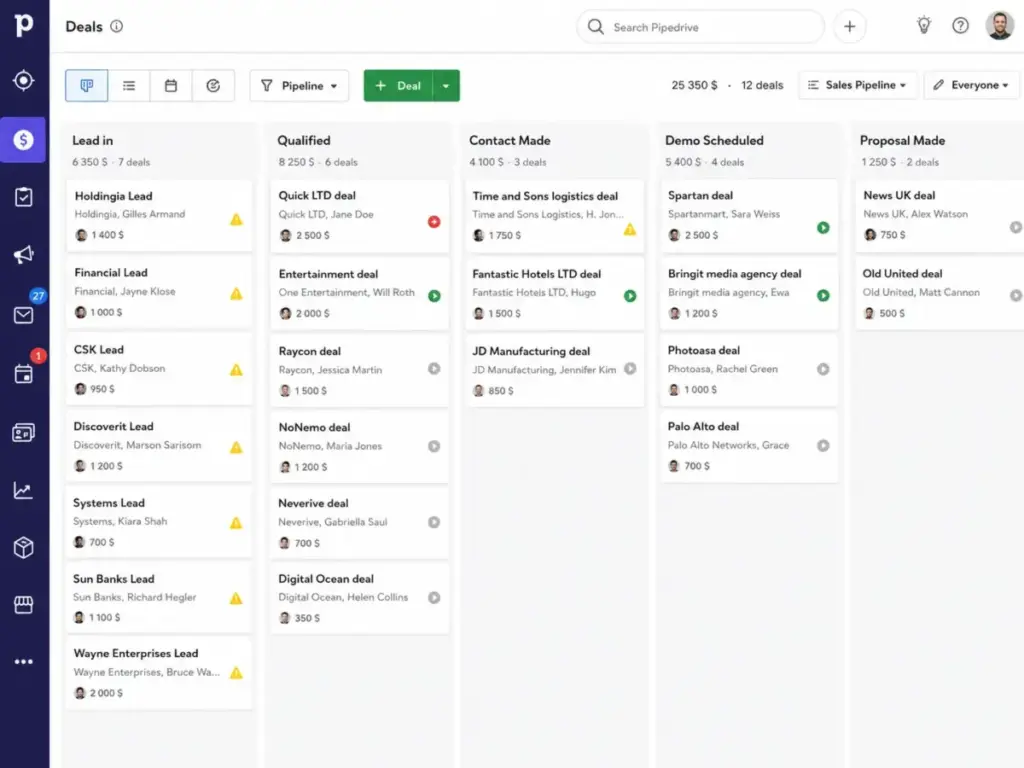The image size is (1024, 768).
Task: Click grey activity icon on NoNemo deal
Action: pyautogui.click(x=434, y=447)
